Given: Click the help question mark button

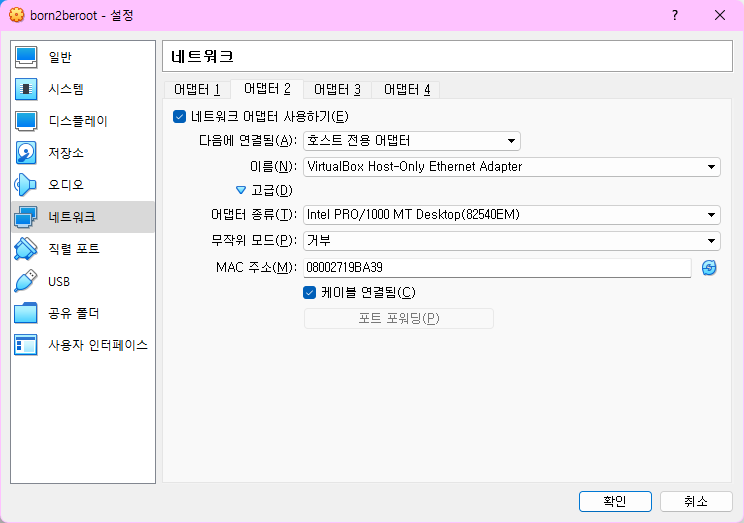Looking at the screenshot, I should pos(675,15).
